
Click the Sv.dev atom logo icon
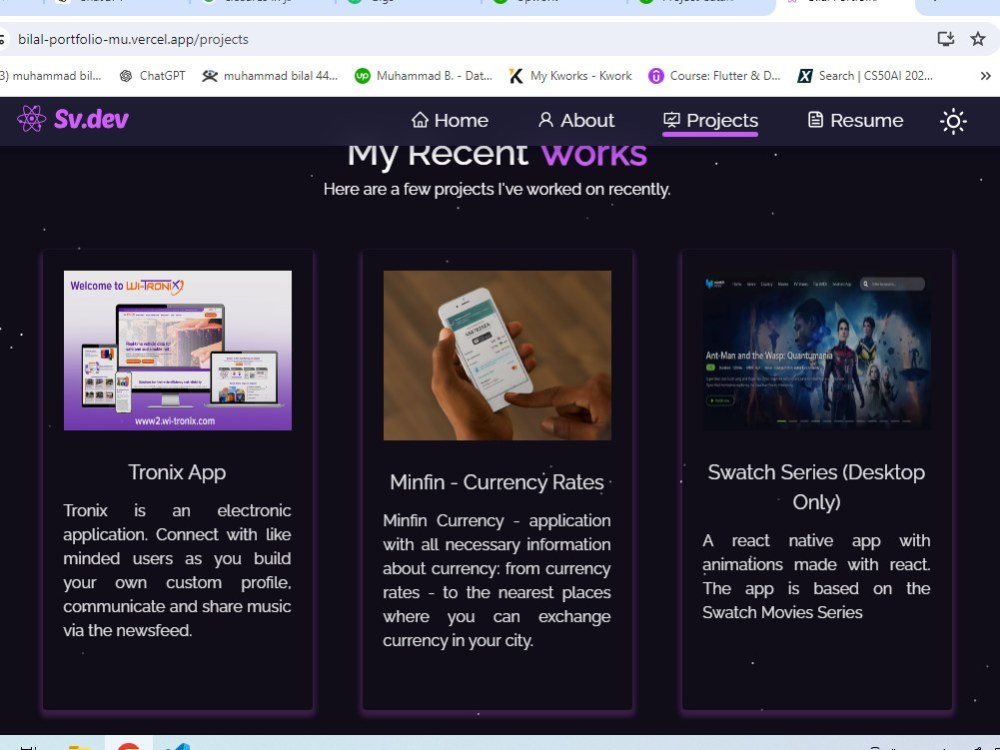31,119
